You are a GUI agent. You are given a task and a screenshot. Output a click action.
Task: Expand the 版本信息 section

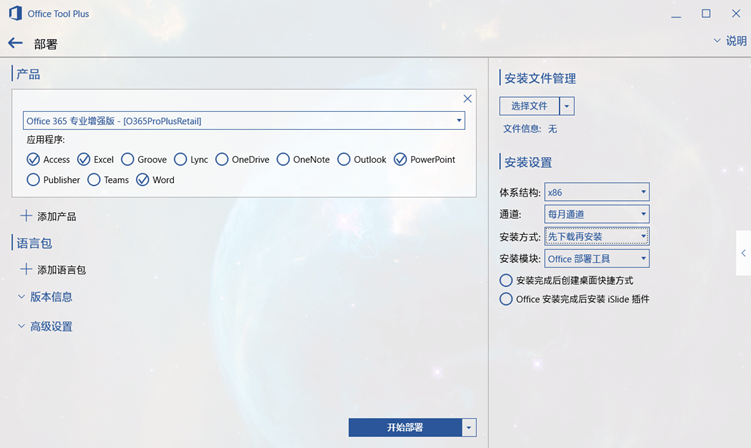point(45,297)
